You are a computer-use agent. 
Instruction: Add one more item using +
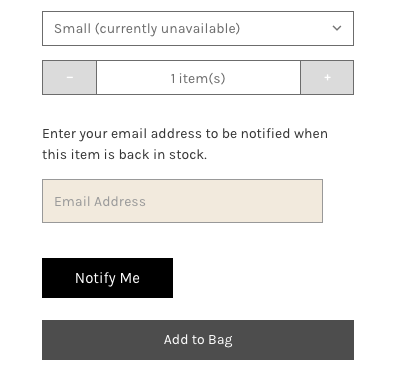(327, 78)
